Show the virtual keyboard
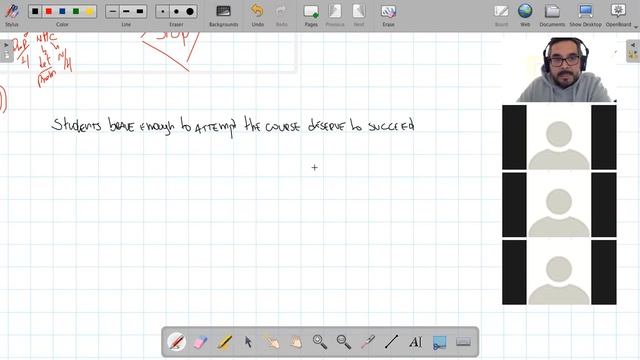 (x=463, y=342)
